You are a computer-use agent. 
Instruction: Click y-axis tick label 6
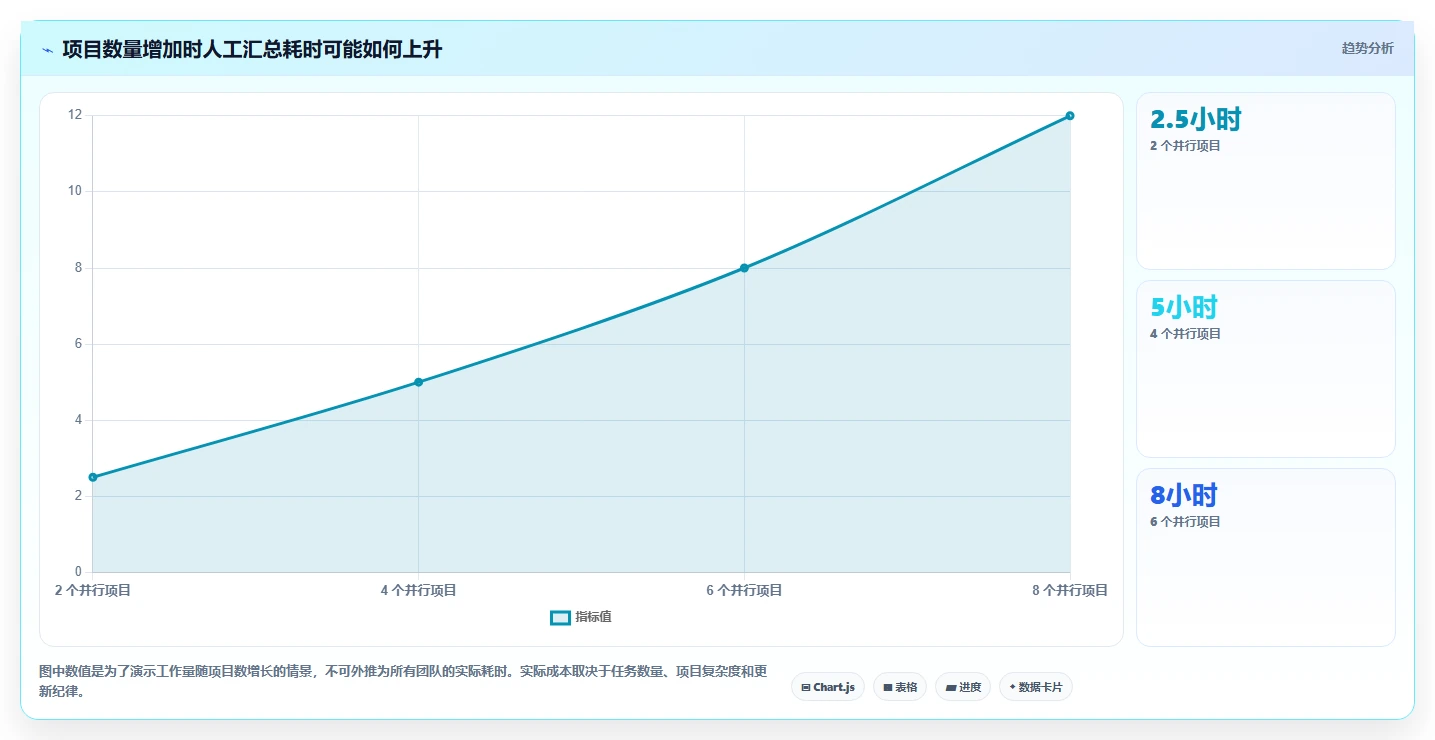78,344
